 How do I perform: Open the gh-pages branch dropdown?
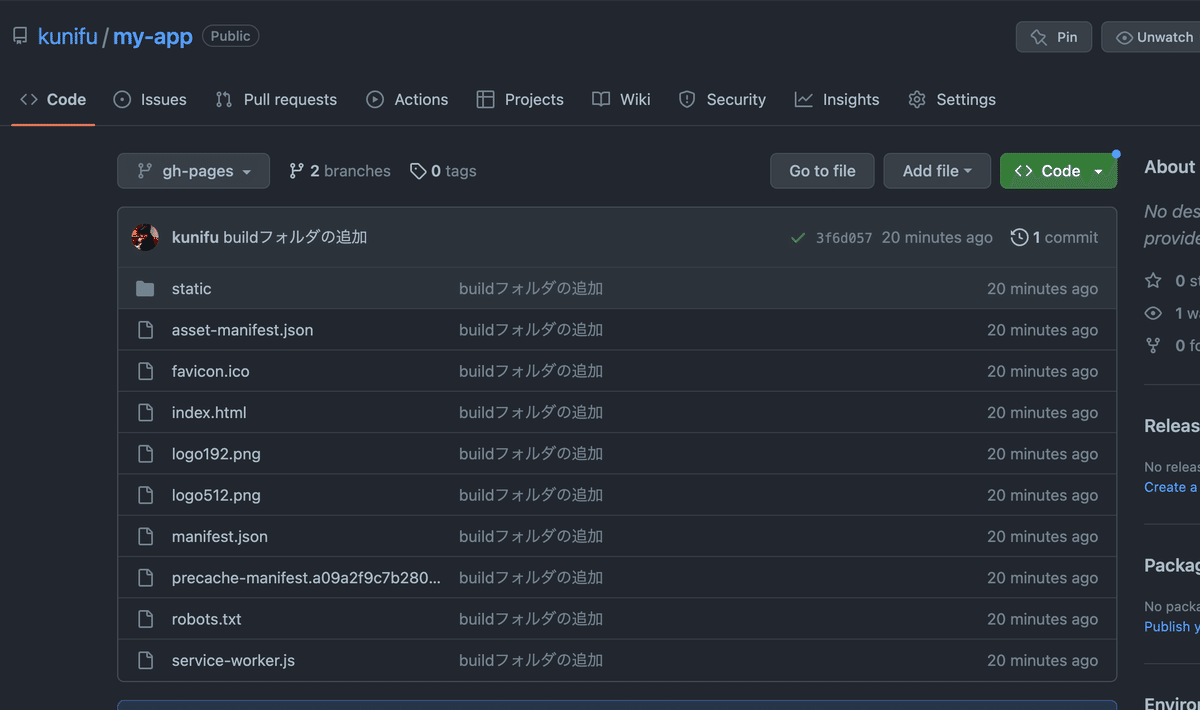click(193, 170)
